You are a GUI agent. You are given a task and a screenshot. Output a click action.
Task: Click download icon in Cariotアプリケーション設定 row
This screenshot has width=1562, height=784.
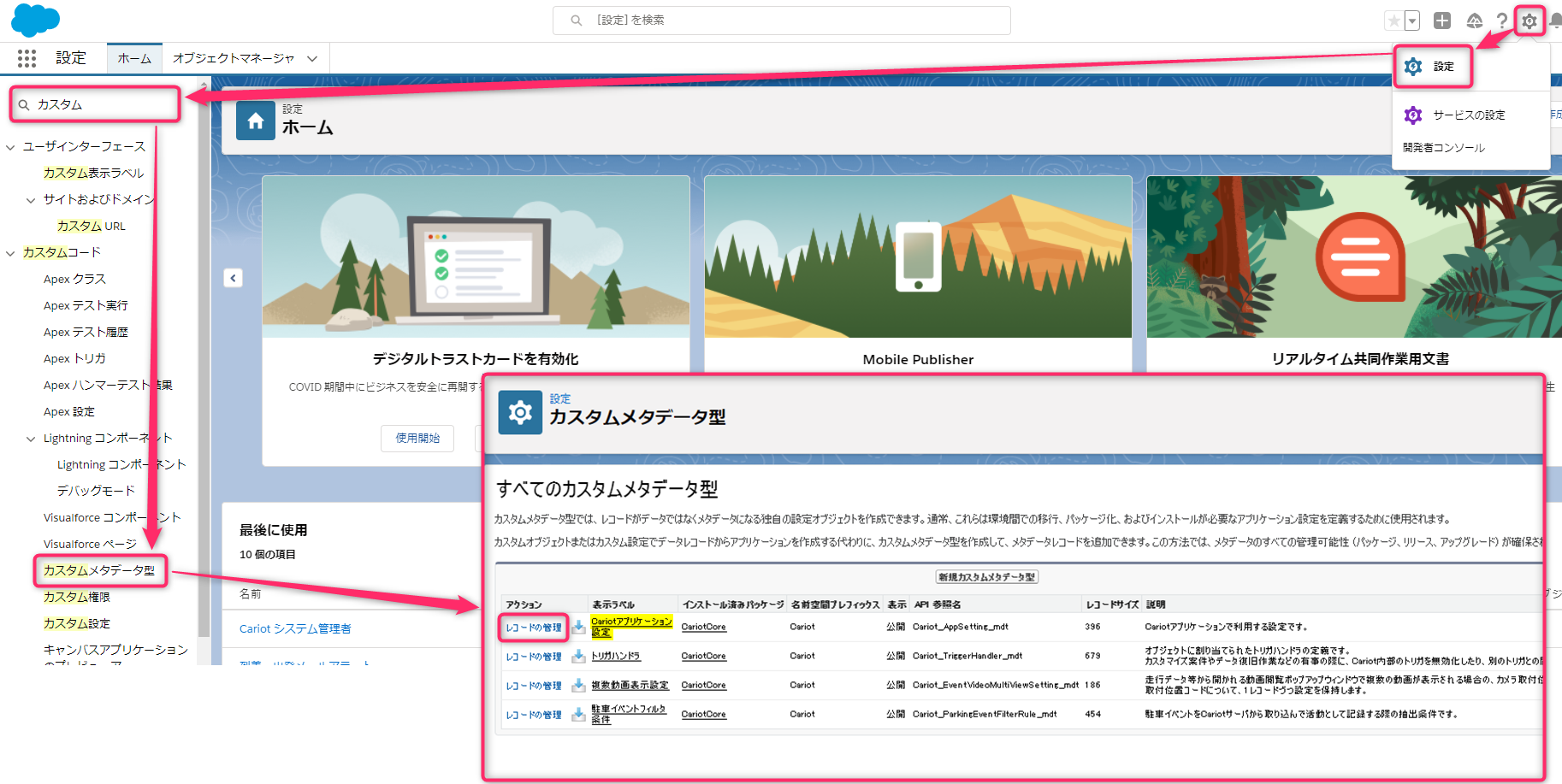click(x=579, y=628)
